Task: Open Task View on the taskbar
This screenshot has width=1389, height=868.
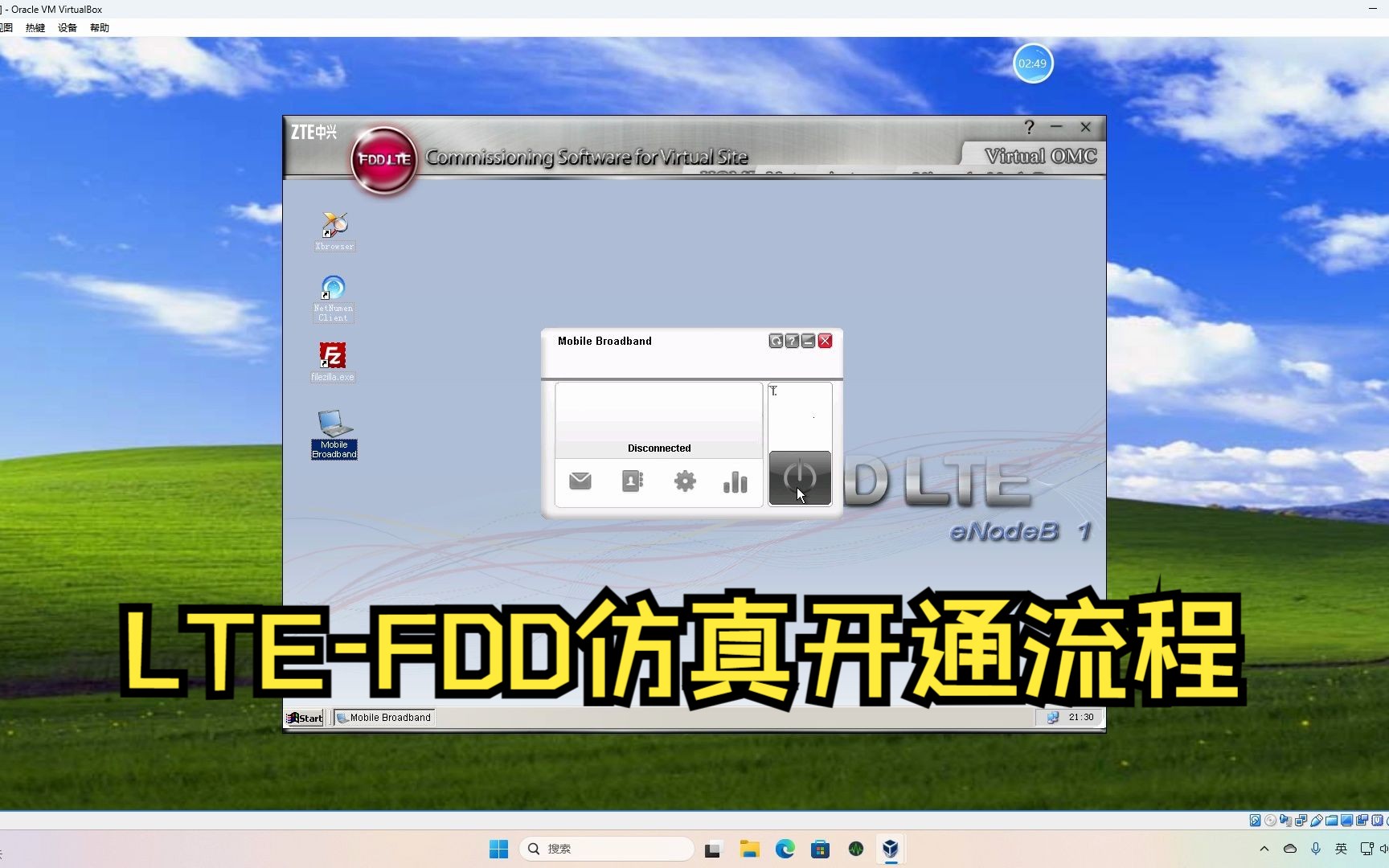Action: coord(713,849)
